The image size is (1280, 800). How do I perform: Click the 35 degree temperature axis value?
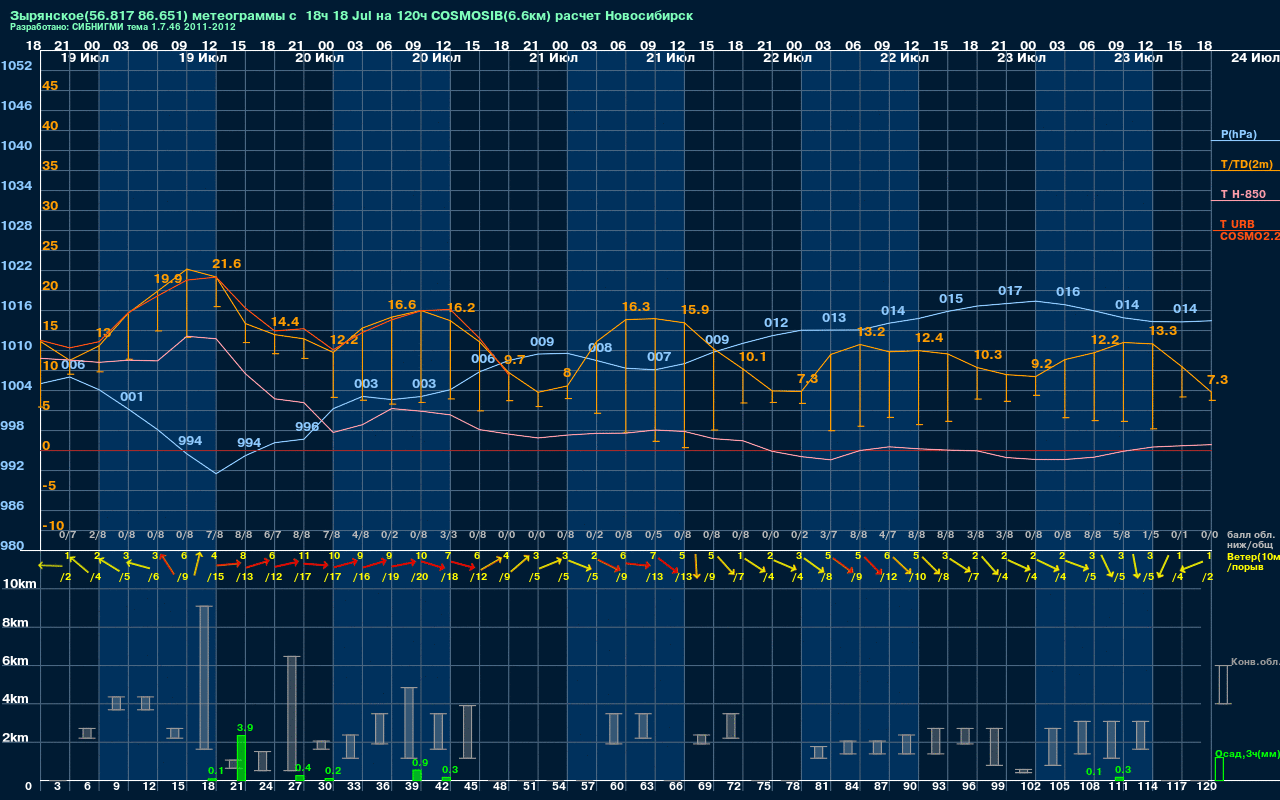[50, 166]
